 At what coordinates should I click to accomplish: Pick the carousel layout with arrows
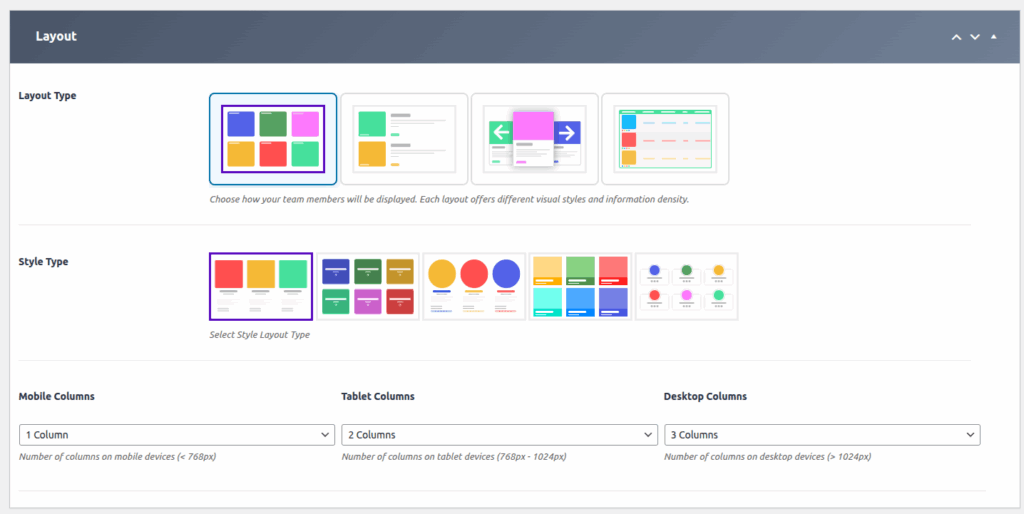point(534,139)
